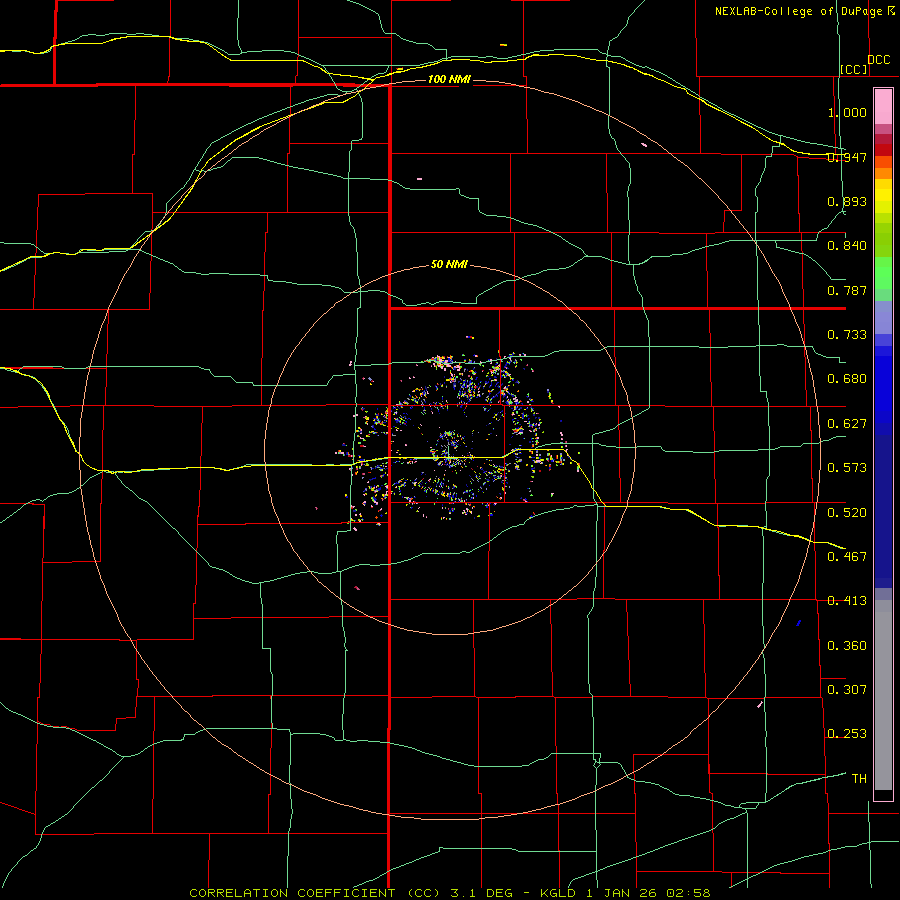Click the 0.413 legend value
The image size is (900, 900).
847,601
